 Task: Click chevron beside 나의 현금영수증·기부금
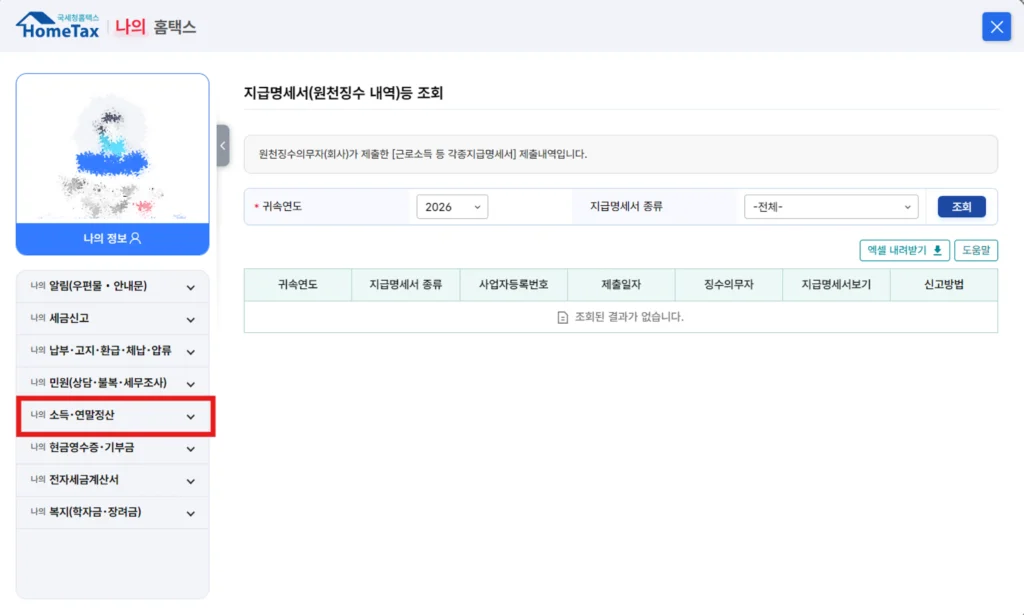pos(191,449)
